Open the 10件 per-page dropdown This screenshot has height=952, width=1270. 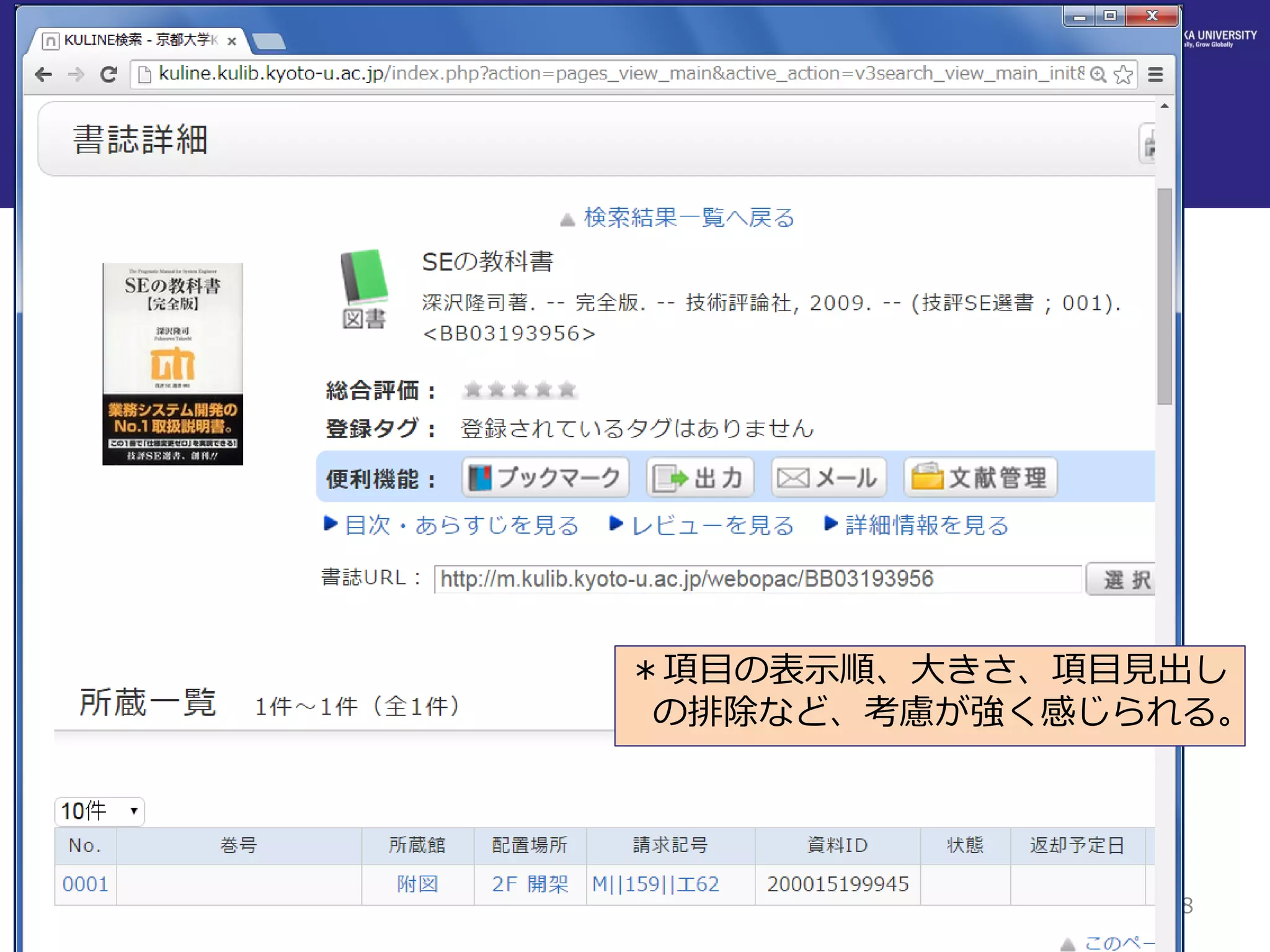pyautogui.click(x=99, y=811)
